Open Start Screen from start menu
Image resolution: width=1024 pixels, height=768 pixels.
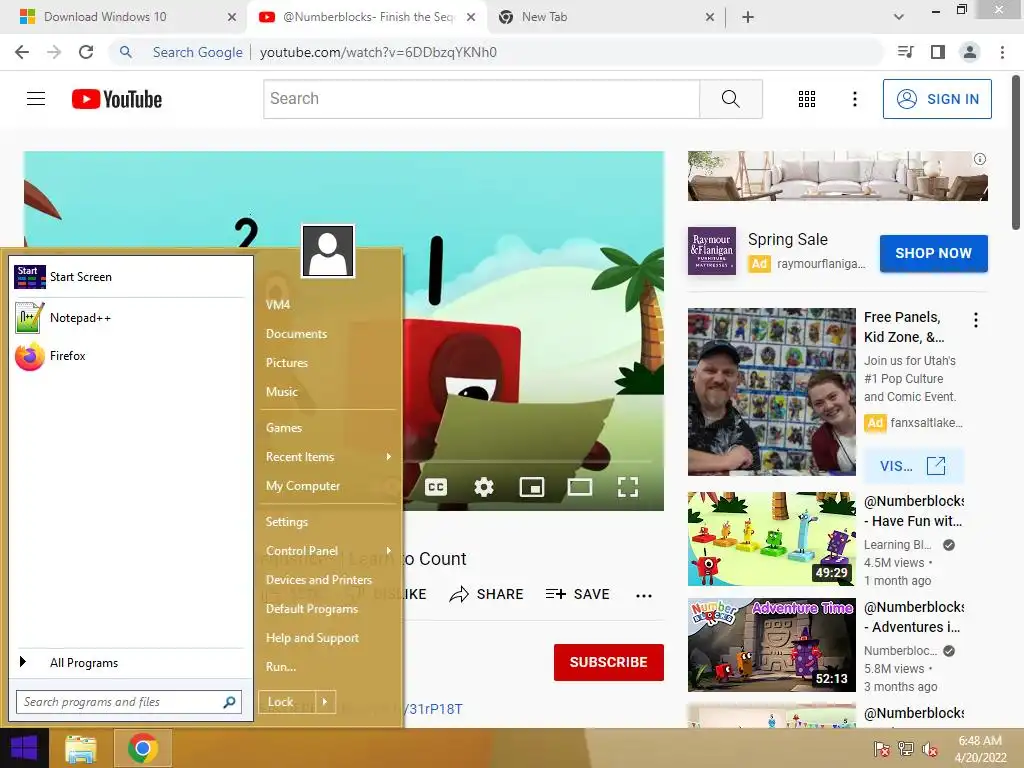[129, 277]
